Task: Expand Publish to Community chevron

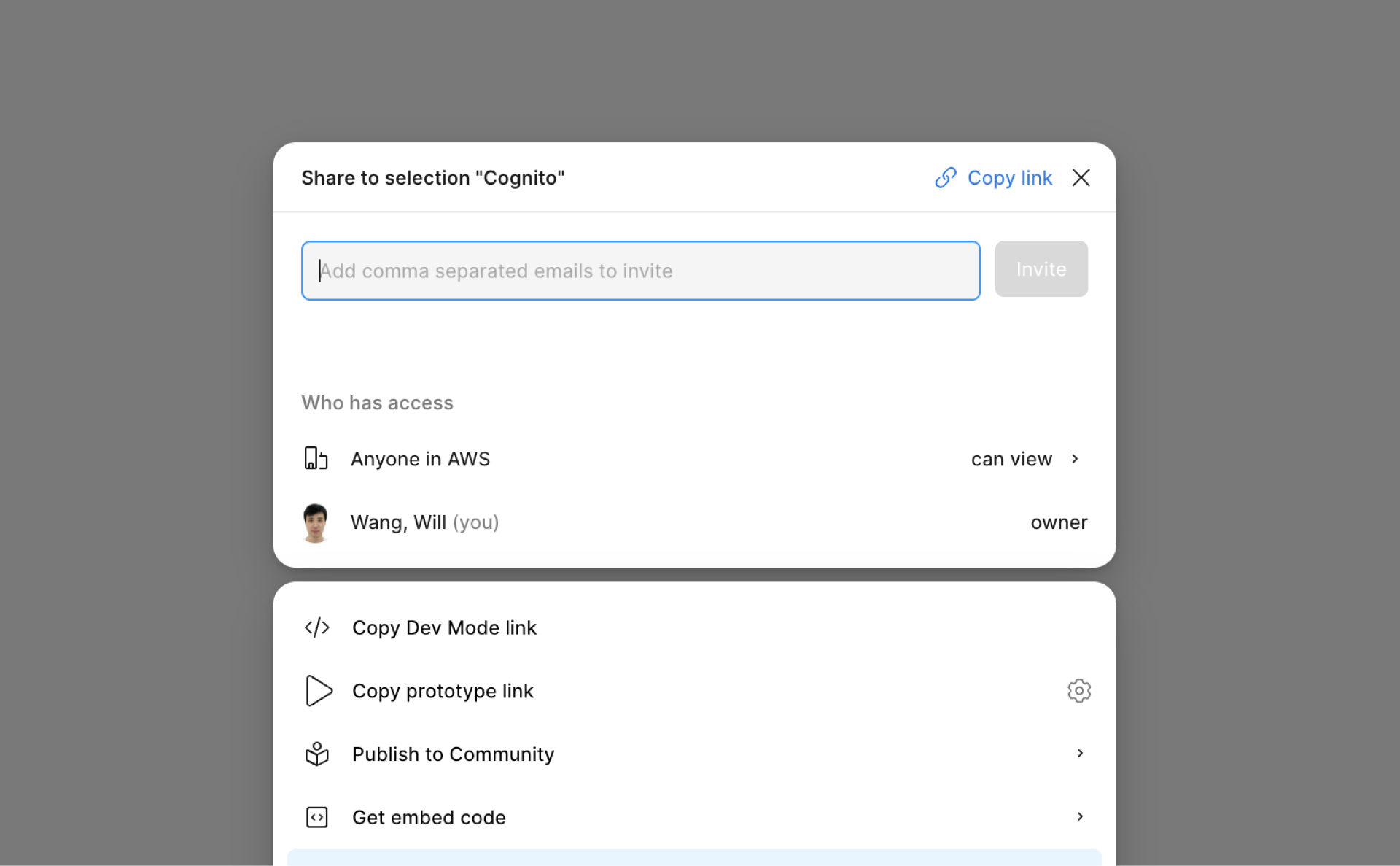Action: 1080,754
